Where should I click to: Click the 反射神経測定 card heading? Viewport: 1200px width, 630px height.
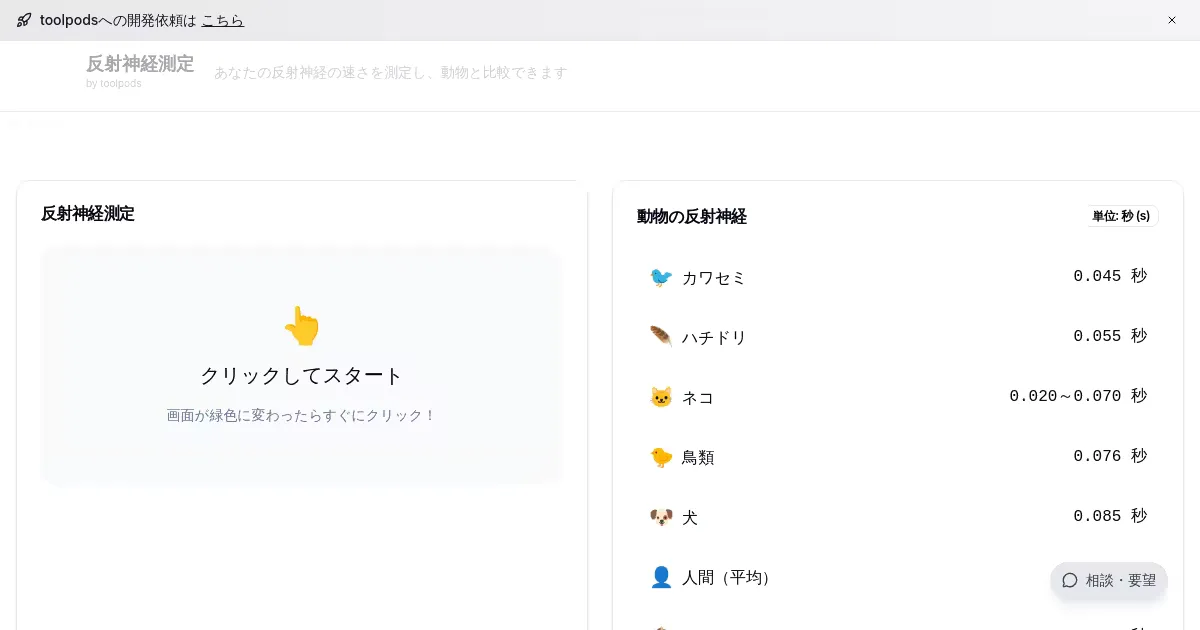pos(88,214)
